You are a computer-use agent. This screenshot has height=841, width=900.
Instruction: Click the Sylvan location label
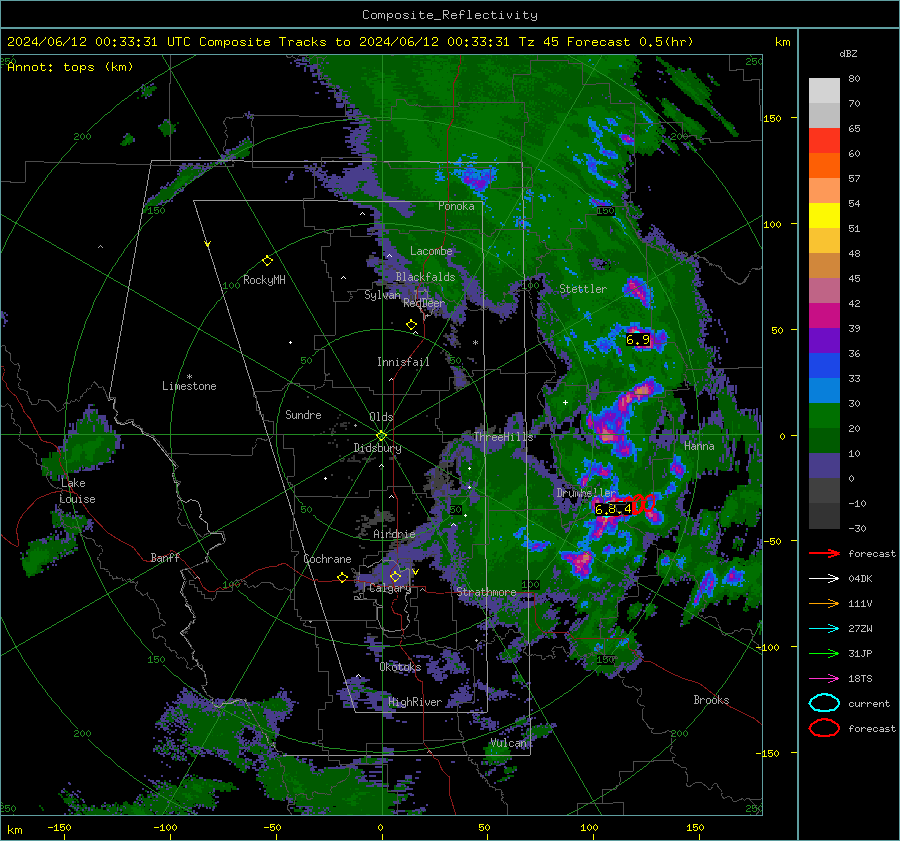(382, 295)
